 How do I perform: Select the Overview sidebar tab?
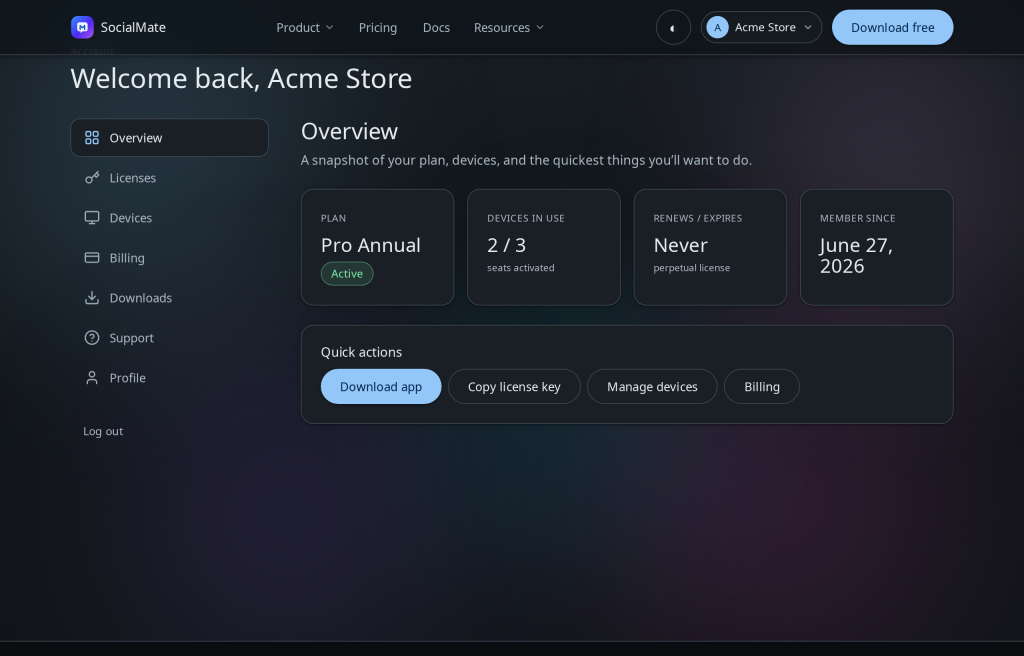(x=169, y=138)
